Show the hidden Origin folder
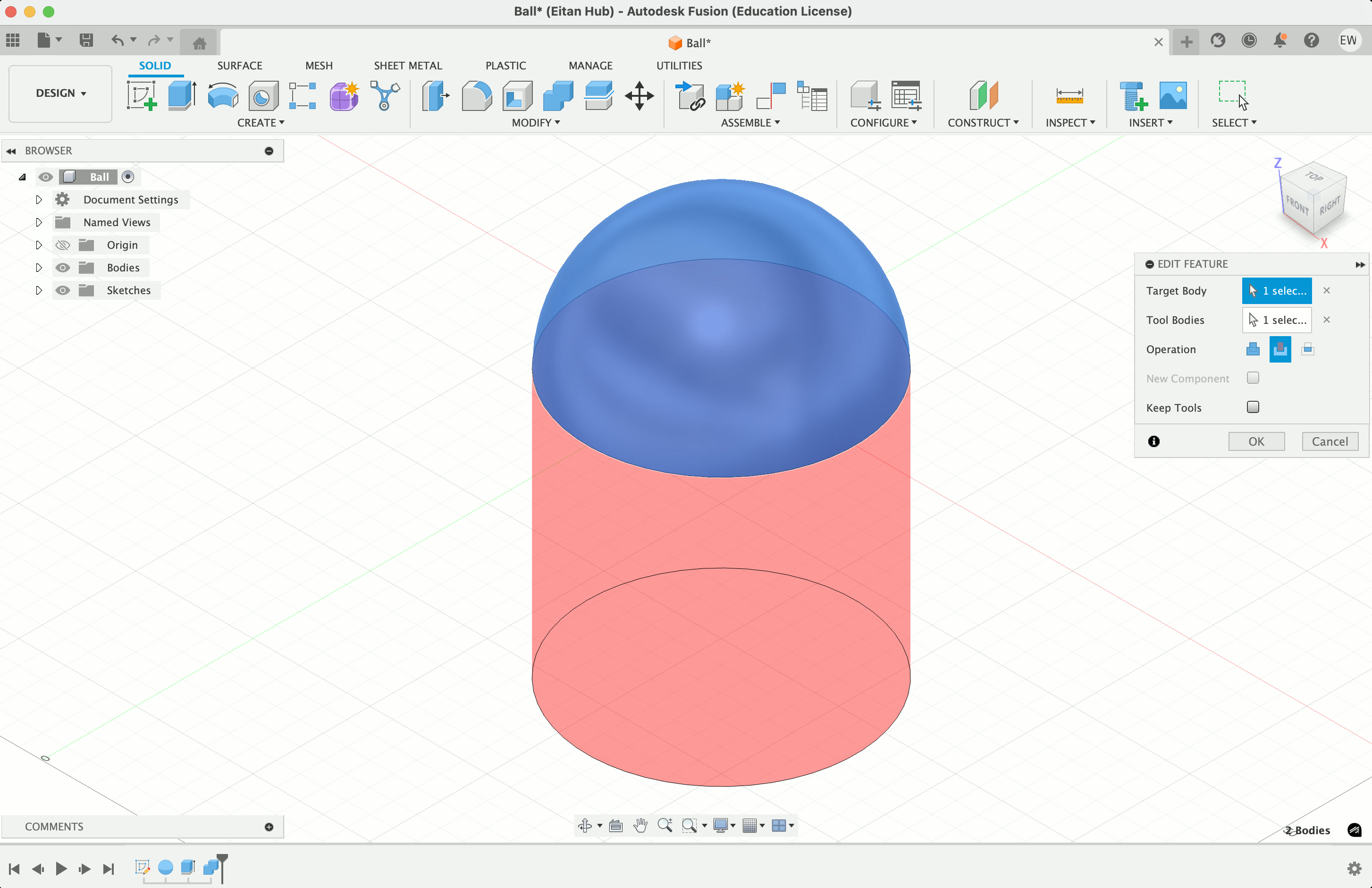1372x888 pixels. [62, 245]
